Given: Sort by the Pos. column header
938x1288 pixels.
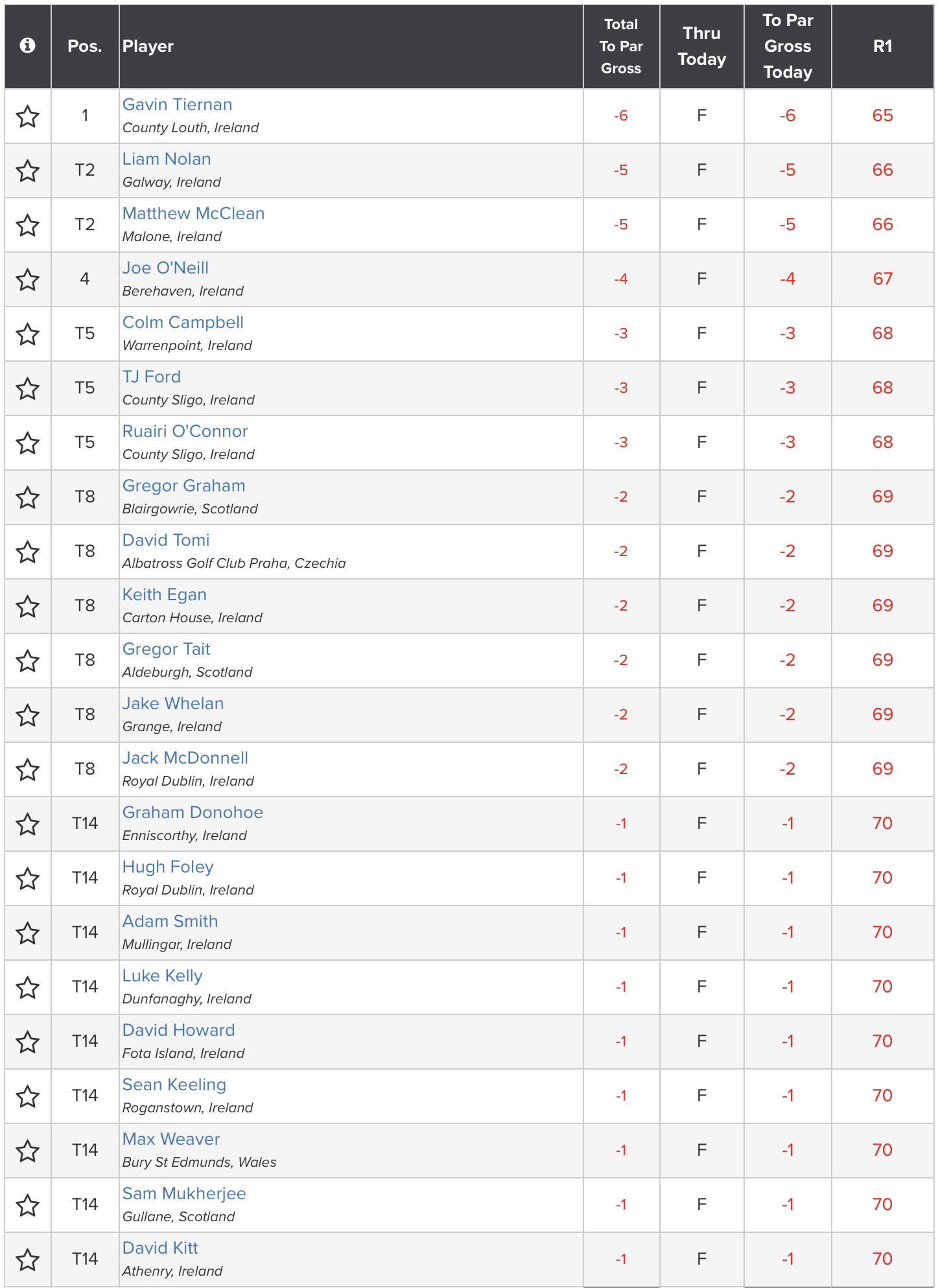Looking at the screenshot, I should pos(85,47).
